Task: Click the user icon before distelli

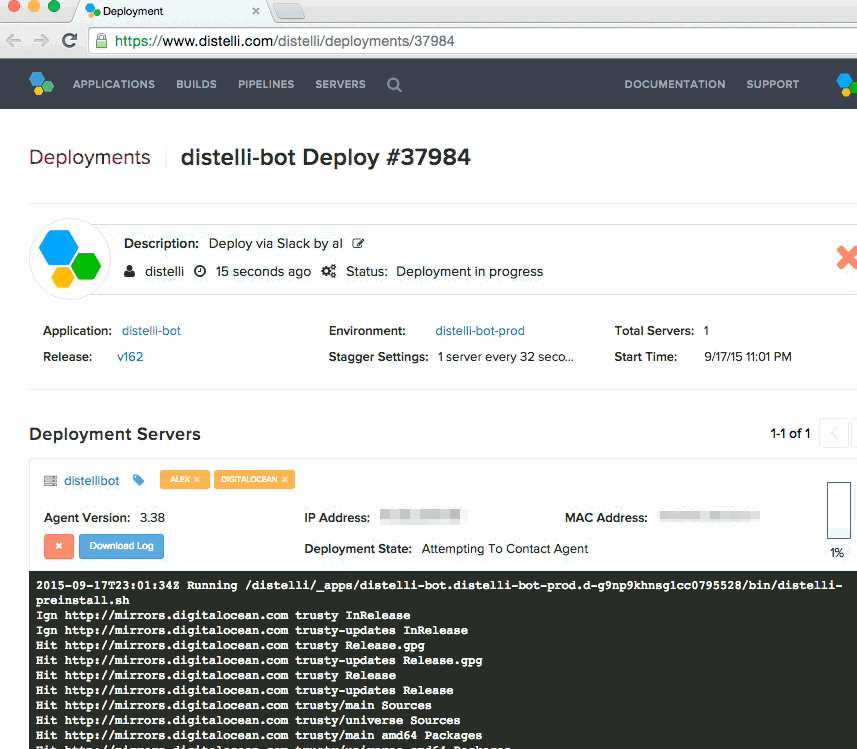Action: [x=130, y=271]
